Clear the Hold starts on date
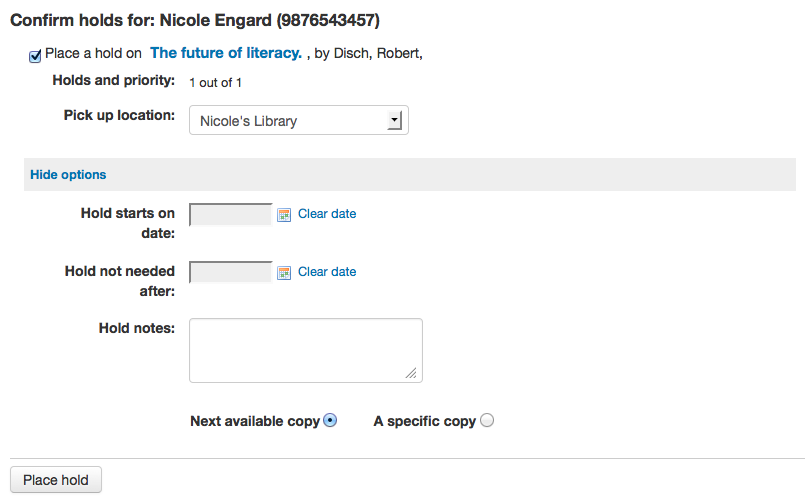The width and height of the screenshot is (805, 502). 327,214
